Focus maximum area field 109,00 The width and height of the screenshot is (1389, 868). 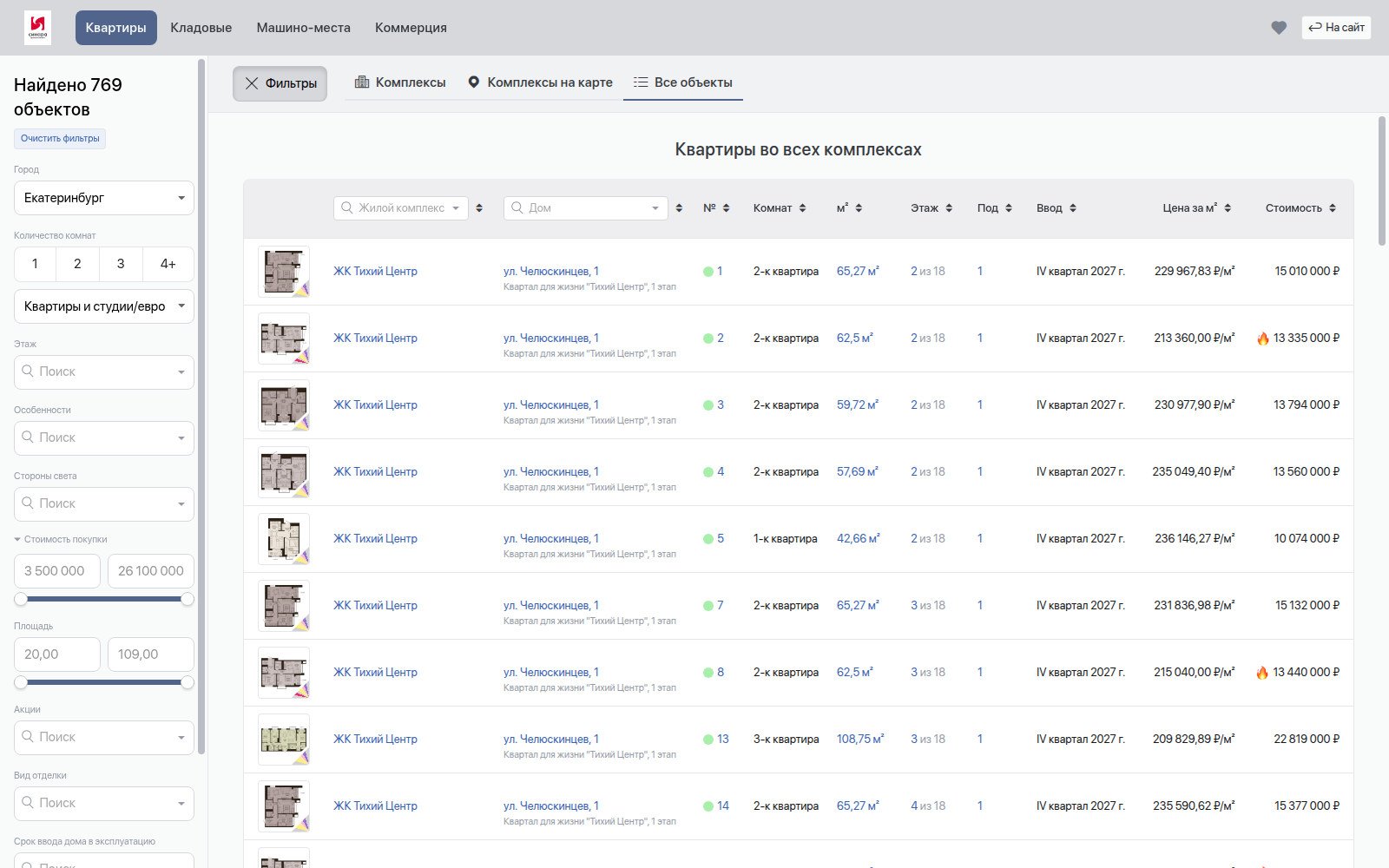(x=151, y=654)
